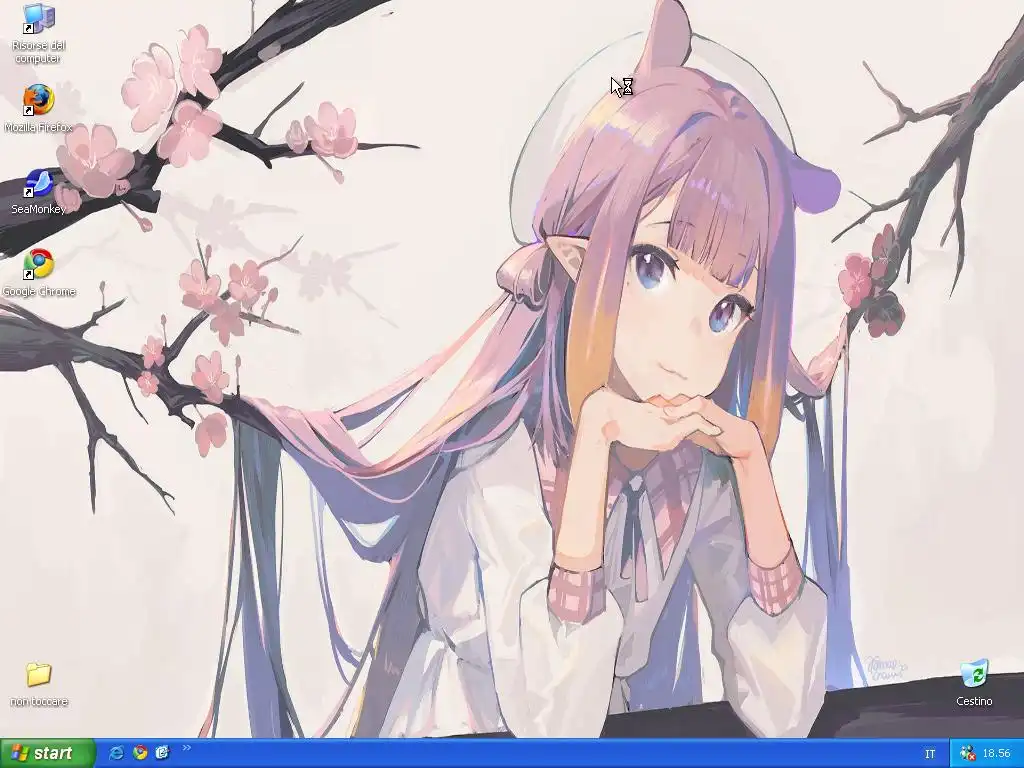Select the SeaMonkey desktop shortcut
1024x768 pixels.
(x=39, y=192)
